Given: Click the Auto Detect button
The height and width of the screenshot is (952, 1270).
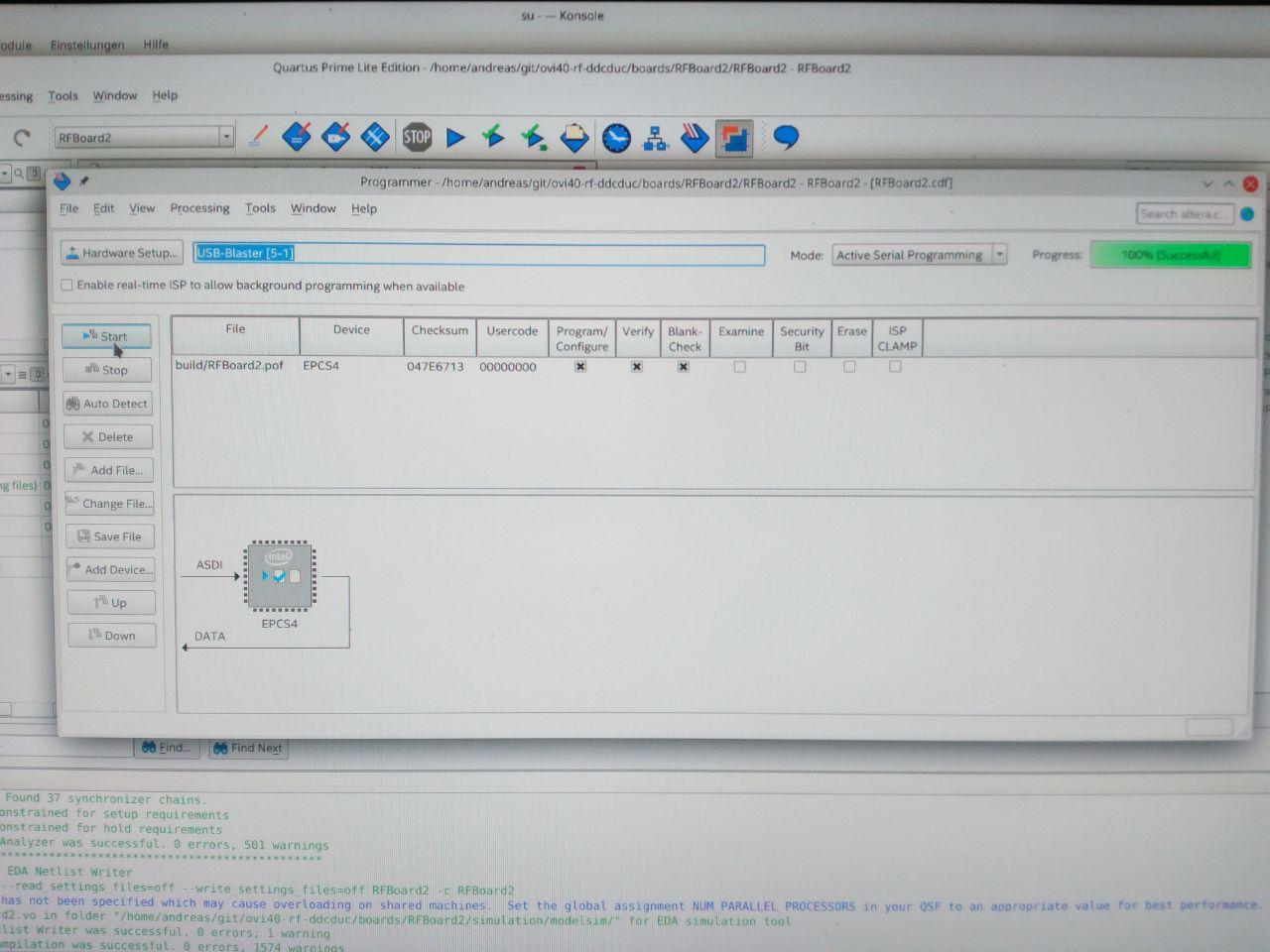Looking at the screenshot, I should [107, 404].
